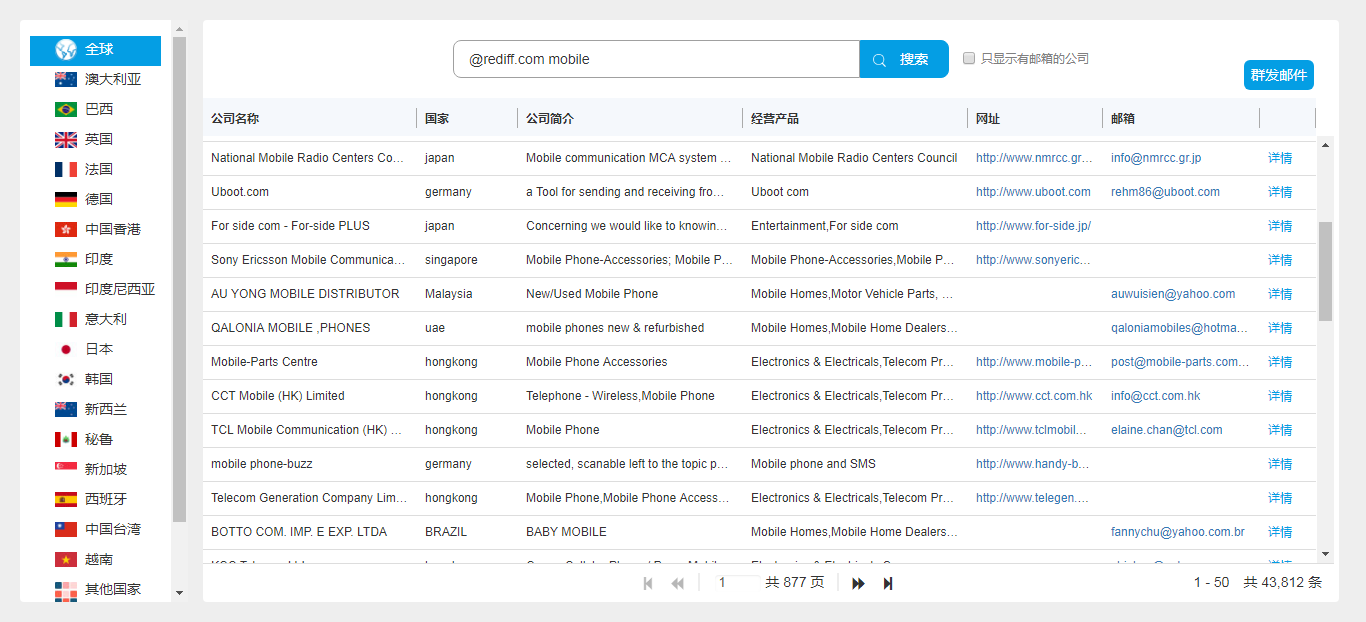Select the 澳大利亚 country entry
The height and width of the screenshot is (622, 1366).
point(95,79)
